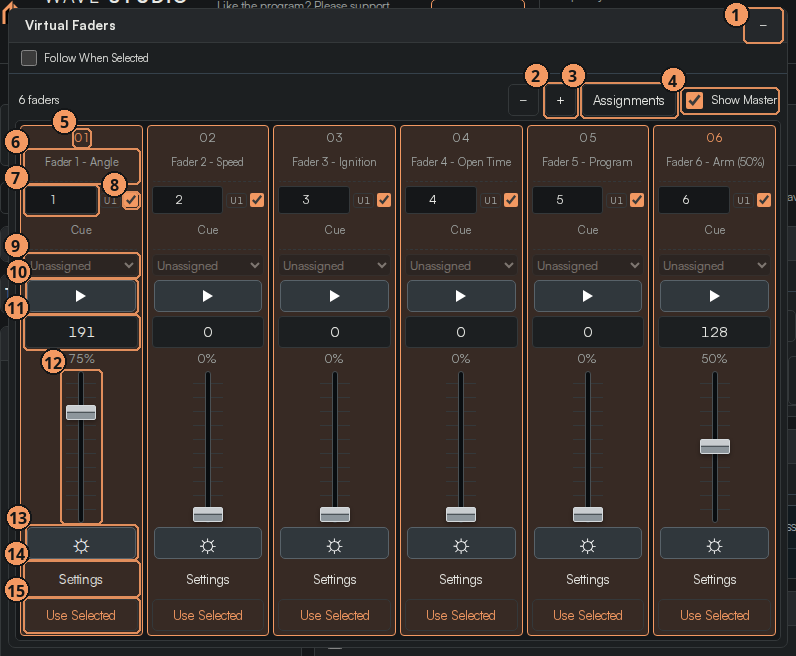
Task: Play the cue on Fader 5 - Program
Action: 587,296
